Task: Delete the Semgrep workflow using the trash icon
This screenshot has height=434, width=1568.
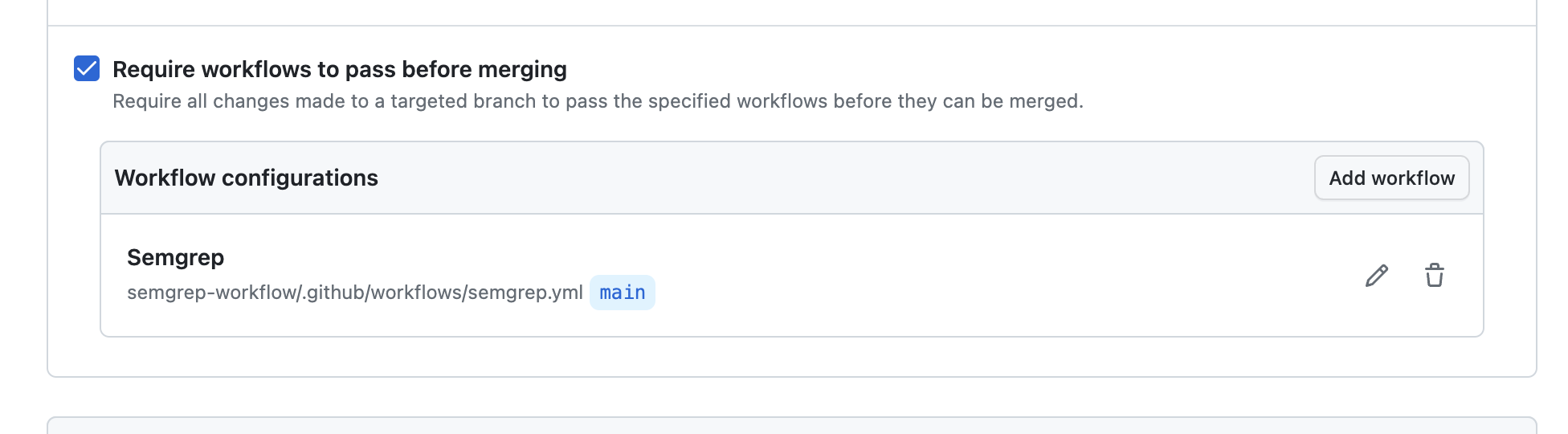Action: coord(1435,276)
